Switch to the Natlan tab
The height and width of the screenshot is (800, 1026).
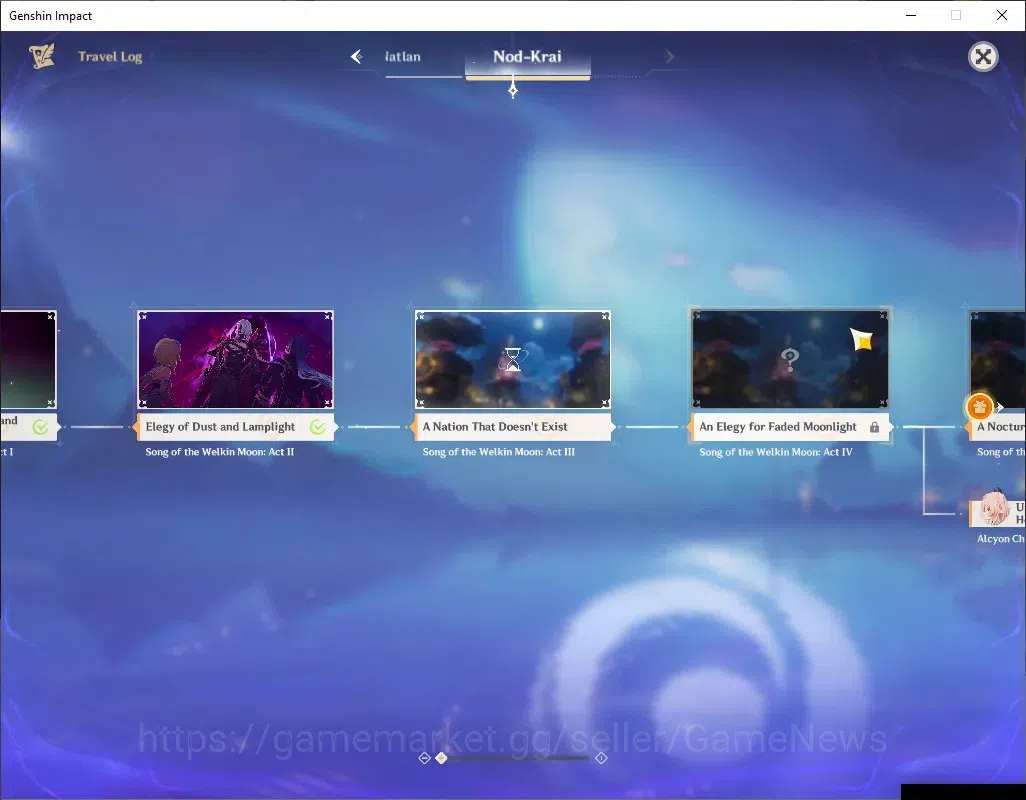tap(403, 57)
